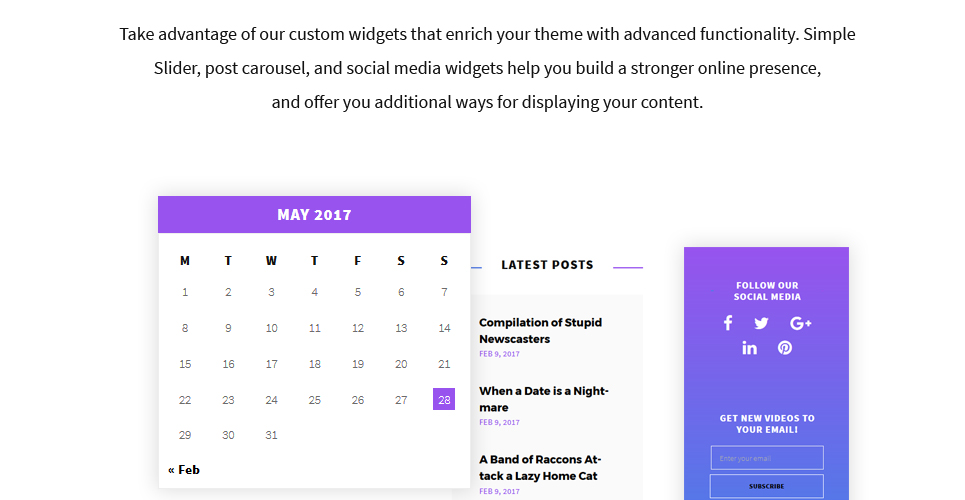This screenshot has height=500, width=965.
Task: Select date 1 in the calendar
Action: pyautogui.click(x=185, y=292)
